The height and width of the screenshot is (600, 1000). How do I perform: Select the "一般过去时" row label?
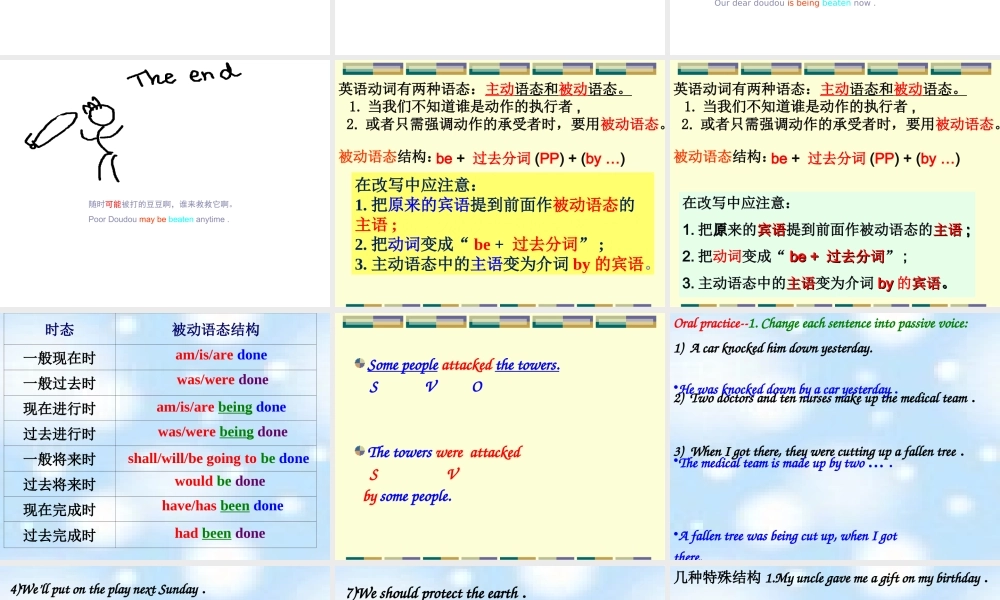59,382
